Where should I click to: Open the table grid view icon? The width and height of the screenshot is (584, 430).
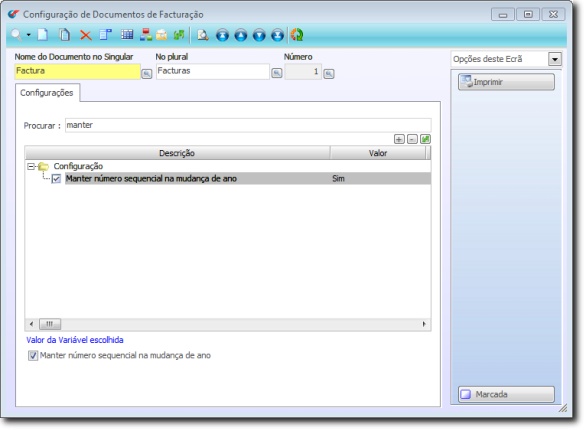[x=127, y=35]
